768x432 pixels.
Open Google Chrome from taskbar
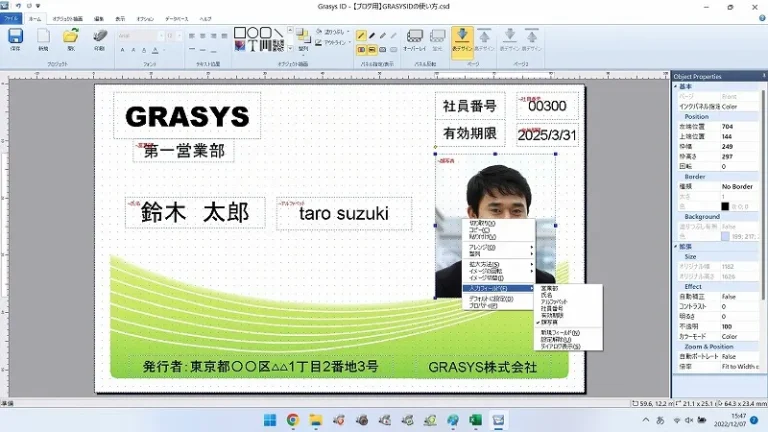pyautogui.click(x=293, y=420)
